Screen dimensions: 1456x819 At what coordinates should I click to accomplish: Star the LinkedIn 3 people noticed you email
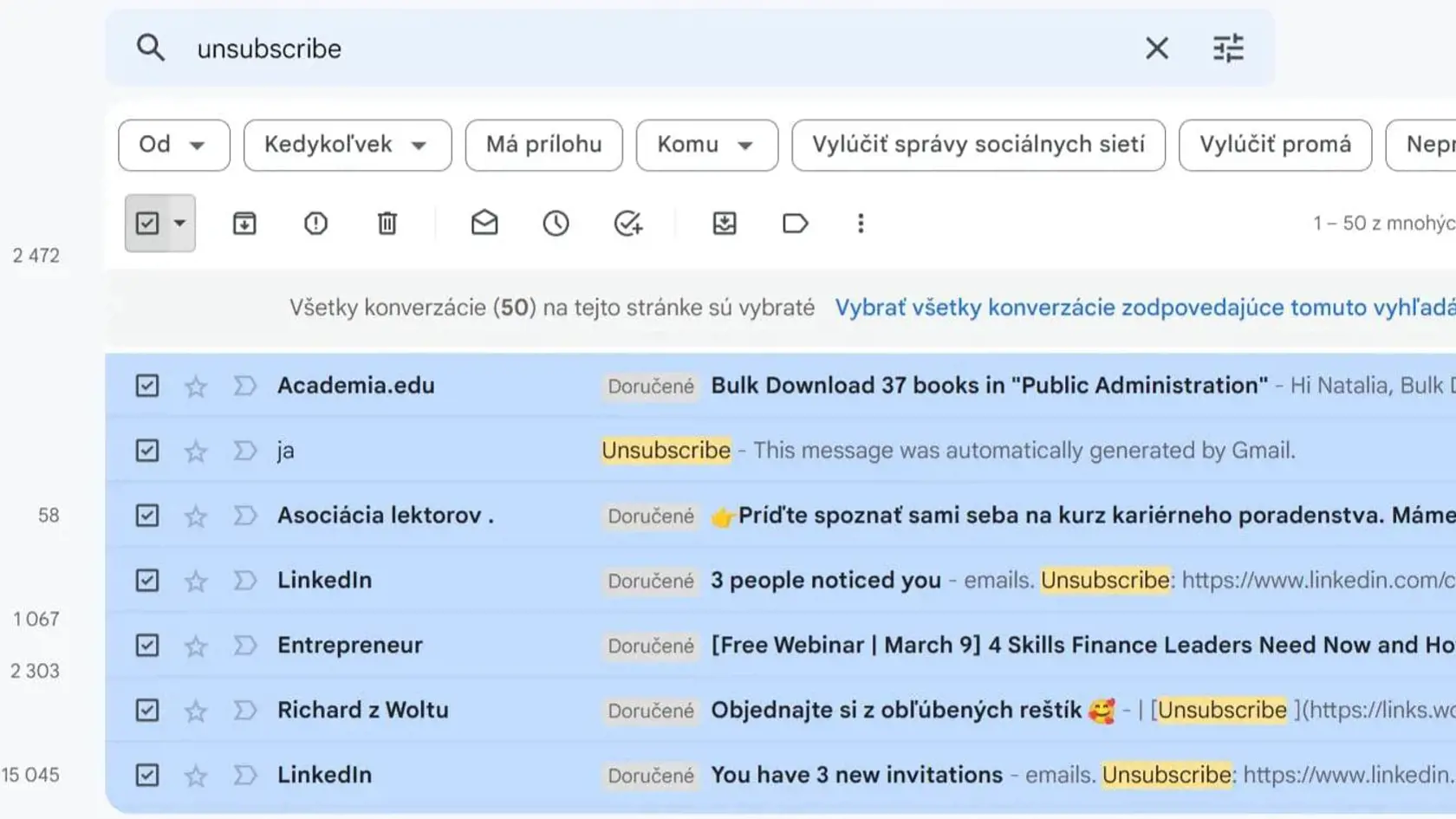coord(196,581)
